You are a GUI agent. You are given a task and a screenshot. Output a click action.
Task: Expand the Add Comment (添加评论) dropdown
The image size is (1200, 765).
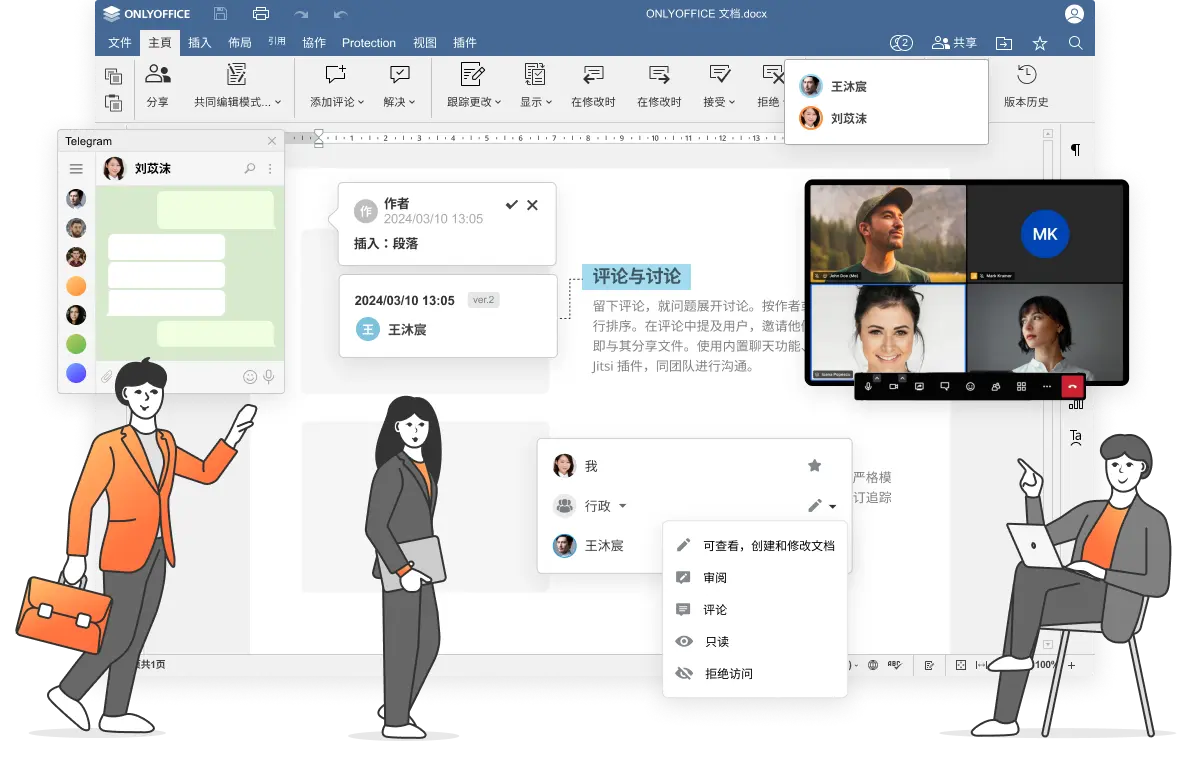360,102
